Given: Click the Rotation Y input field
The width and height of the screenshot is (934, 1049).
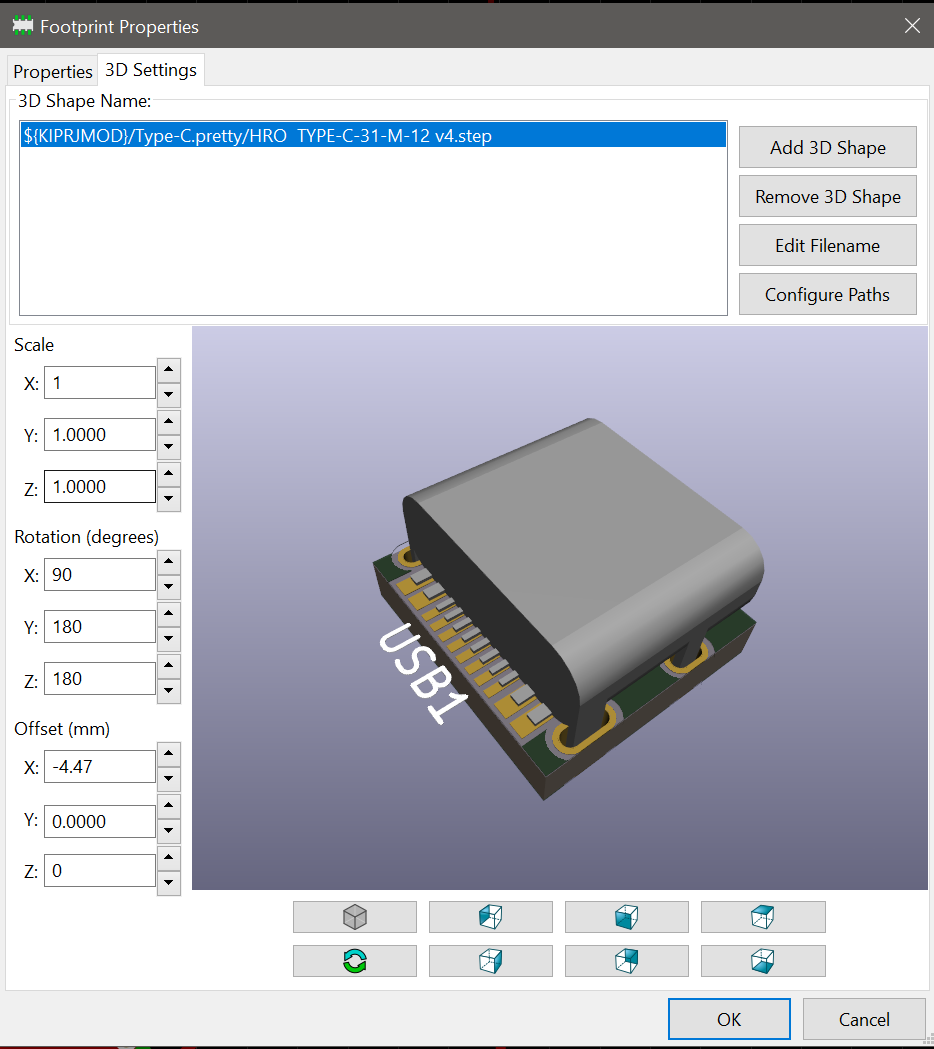Looking at the screenshot, I should (99, 627).
